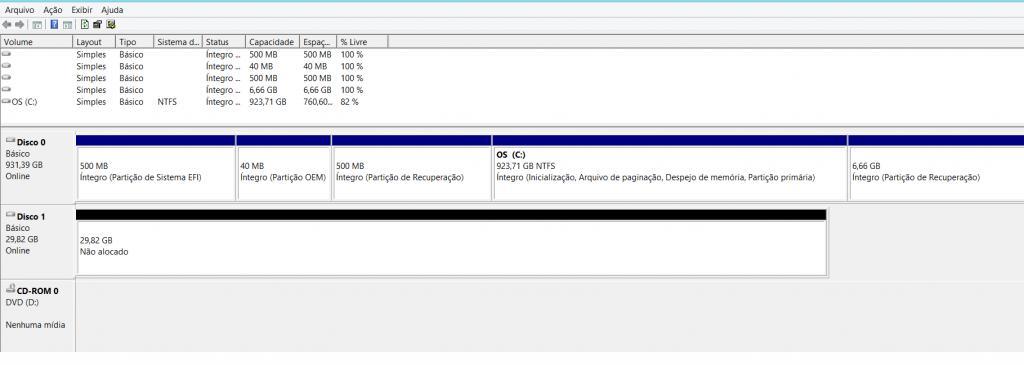Select the 40 MB OEM partition block
Screen dimensions: 1024x365
tap(283, 173)
